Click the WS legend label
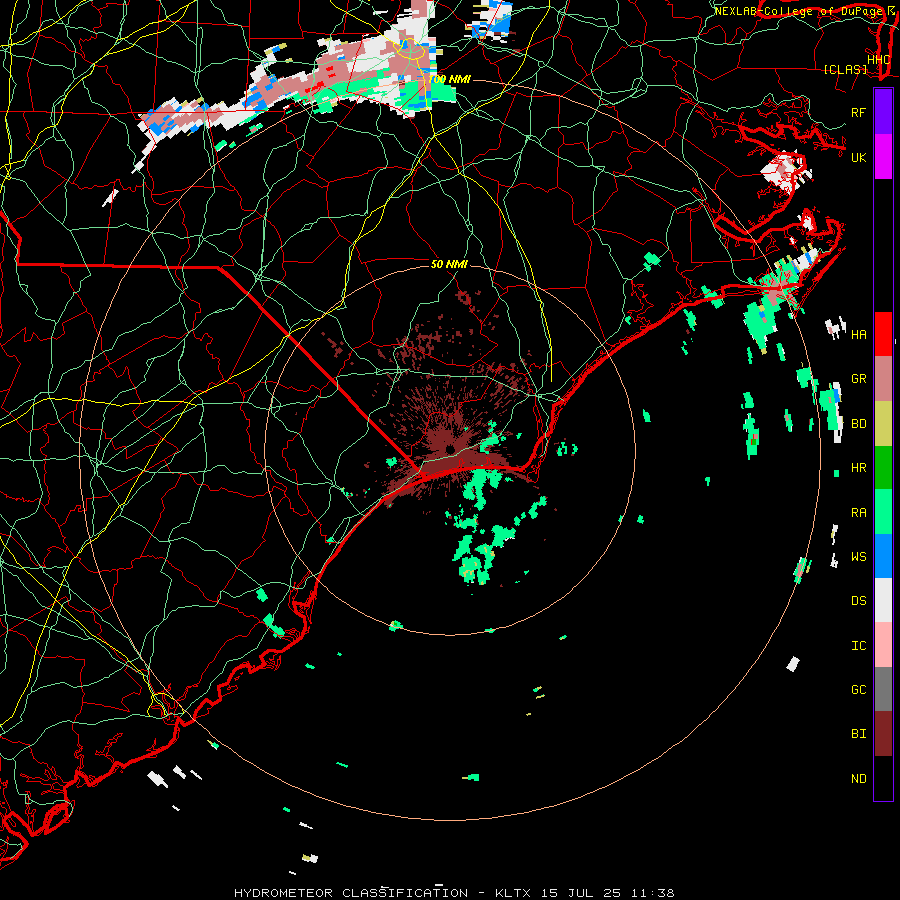 tap(858, 556)
